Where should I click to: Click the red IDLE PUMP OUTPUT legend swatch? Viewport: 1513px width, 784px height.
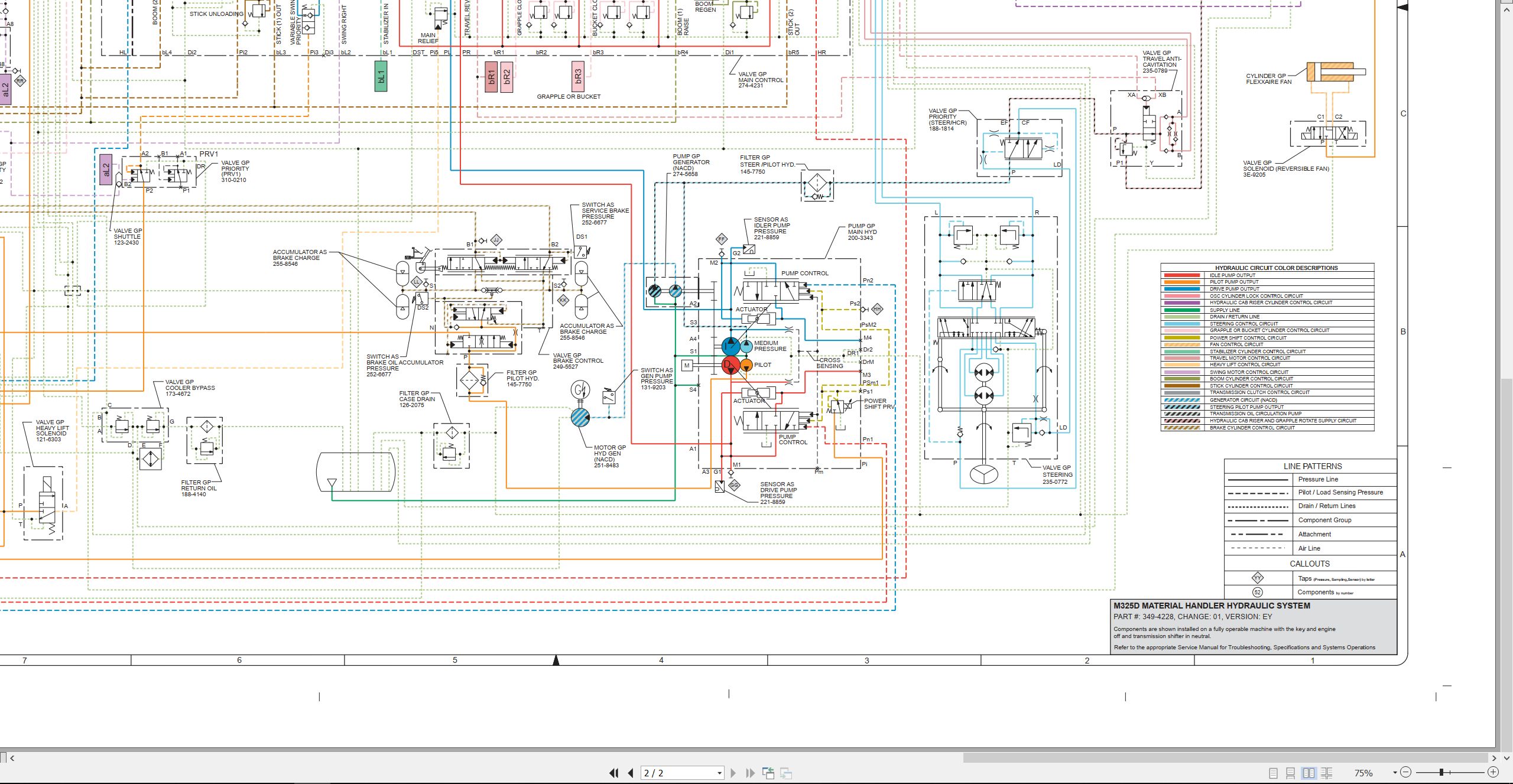coord(1181,275)
